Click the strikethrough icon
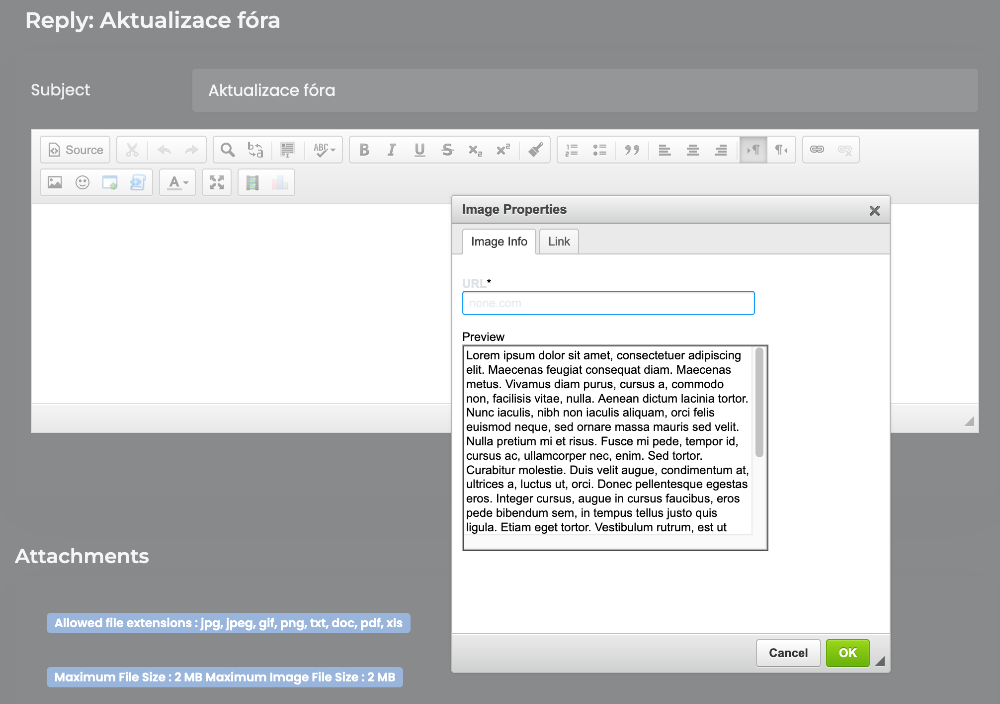This screenshot has width=1000, height=704. pyautogui.click(x=448, y=150)
